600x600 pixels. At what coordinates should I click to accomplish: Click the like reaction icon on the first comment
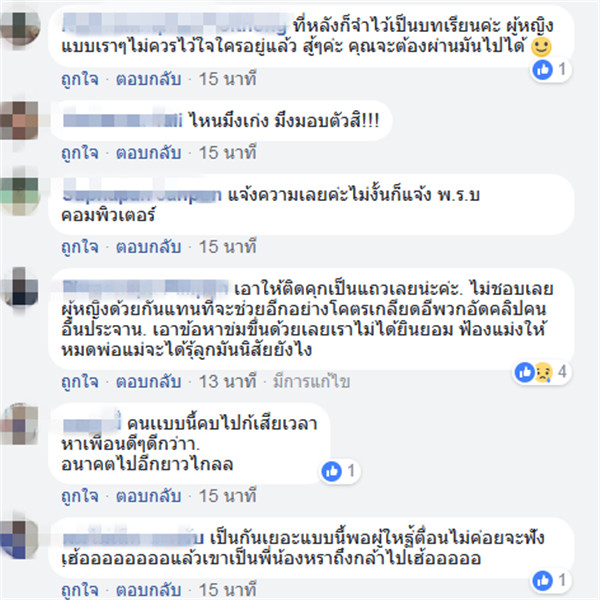tap(542, 70)
